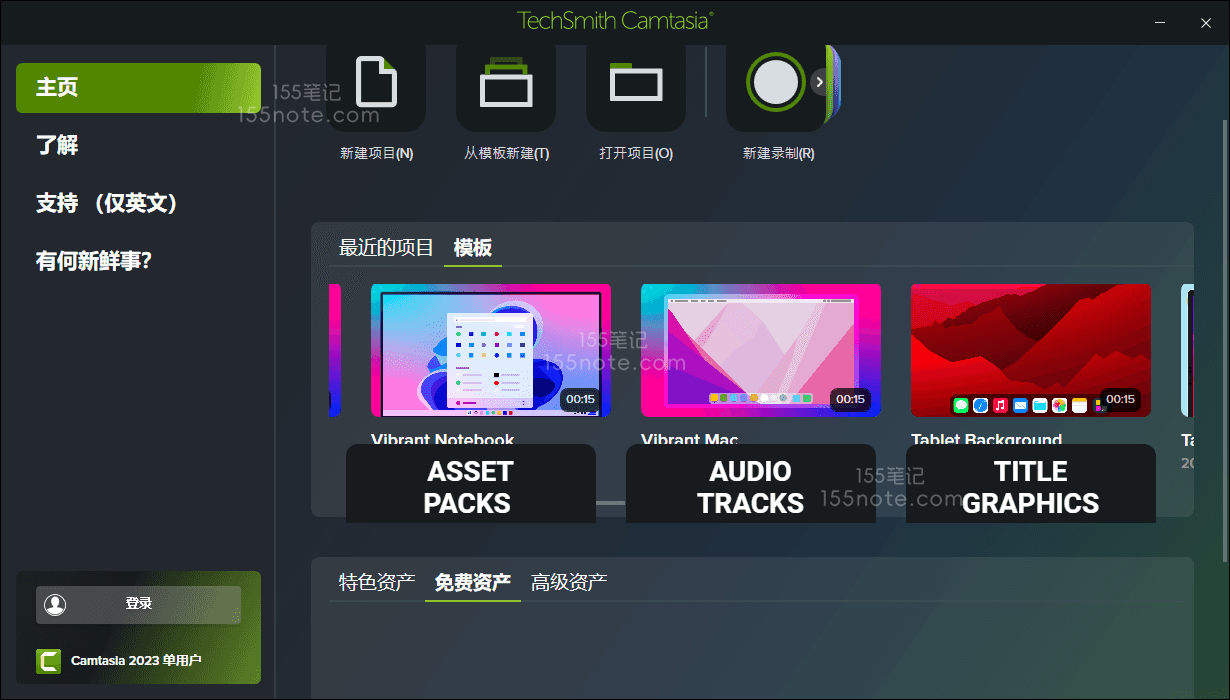
Task: Pick the Tablet Background template thumbnail
Action: point(1031,350)
